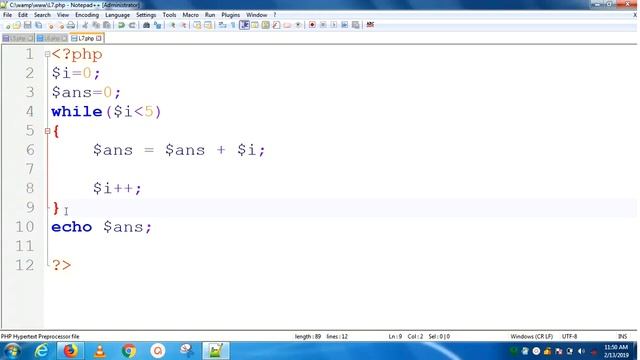Click the Windows (CR LF) status bar field
The width and height of the screenshot is (640, 360).
531,336
